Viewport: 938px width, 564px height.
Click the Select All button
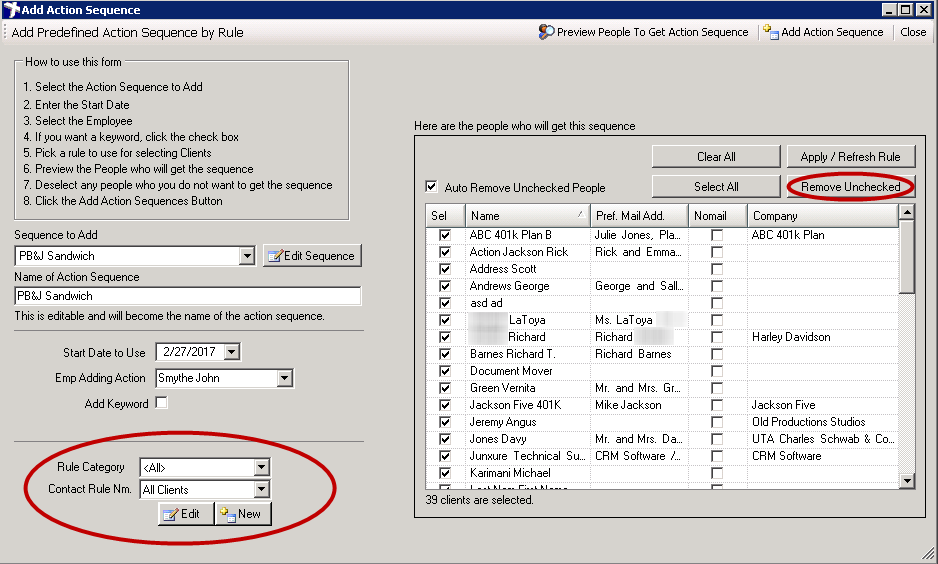click(716, 187)
